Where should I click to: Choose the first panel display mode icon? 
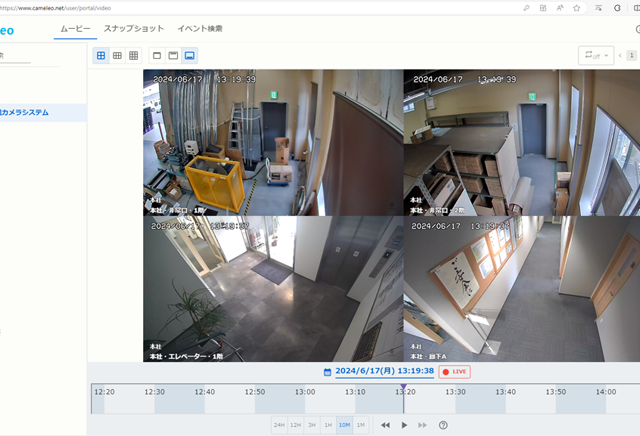point(156,56)
